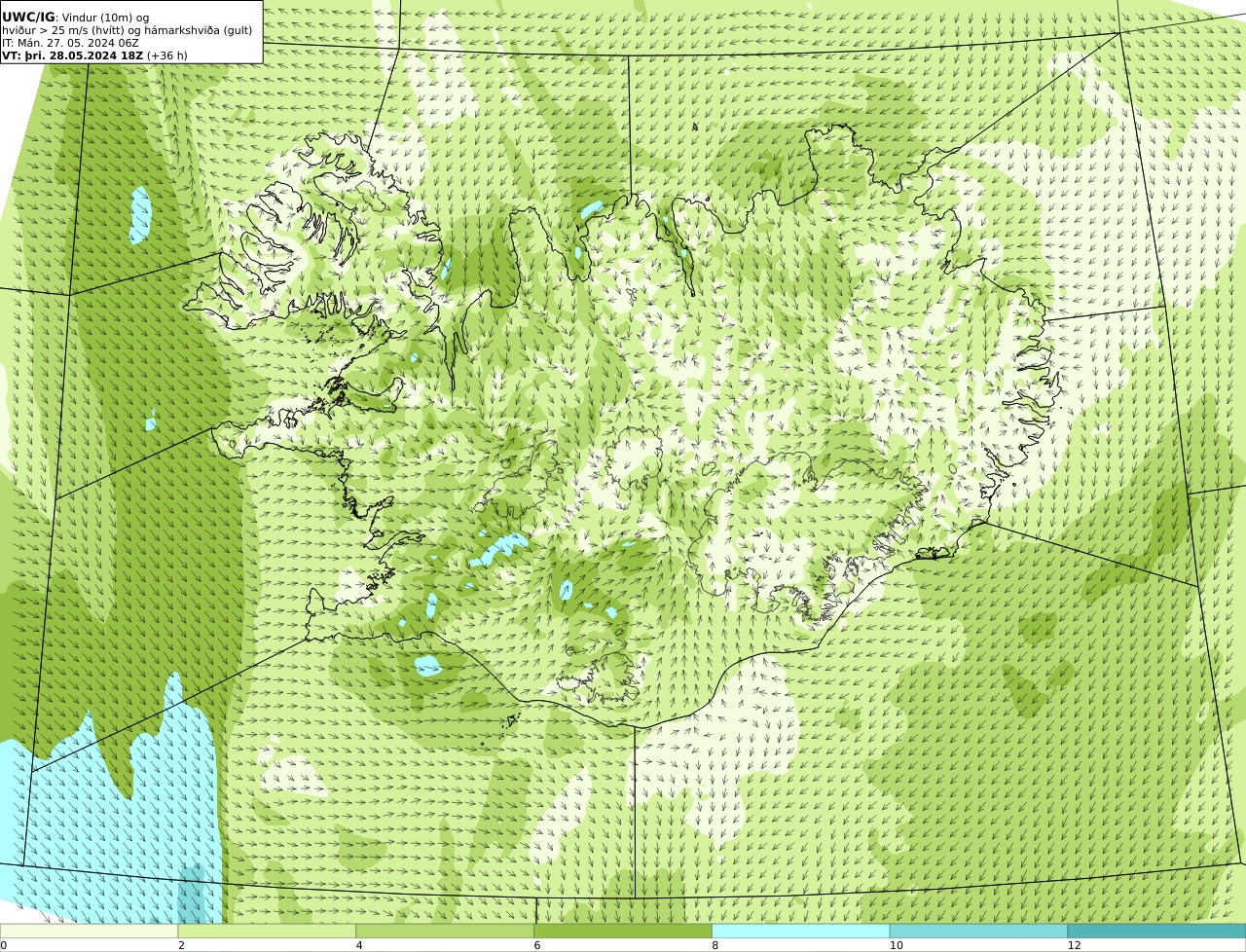This screenshot has width=1246, height=952.
Task: Click the "UWC/IG" bold title text
Action: (x=28, y=18)
